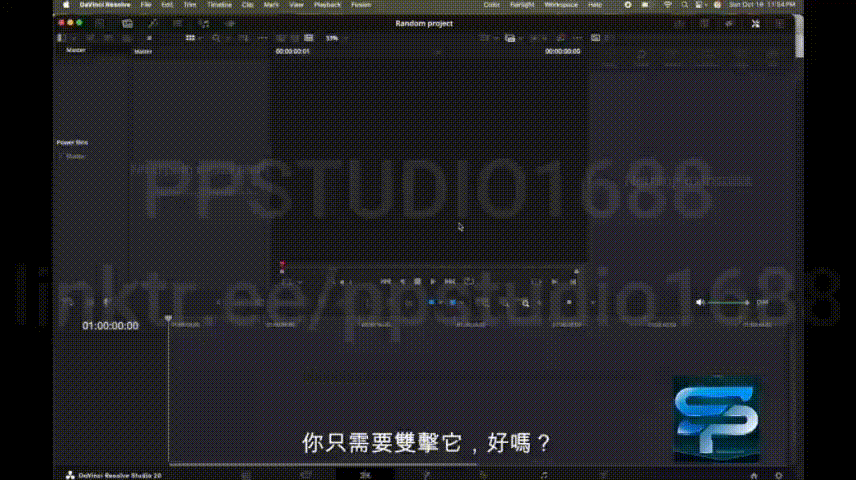Viewport: 856px width, 480px height.
Task: Click the timeline playhead marker
Action: pos(168,318)
